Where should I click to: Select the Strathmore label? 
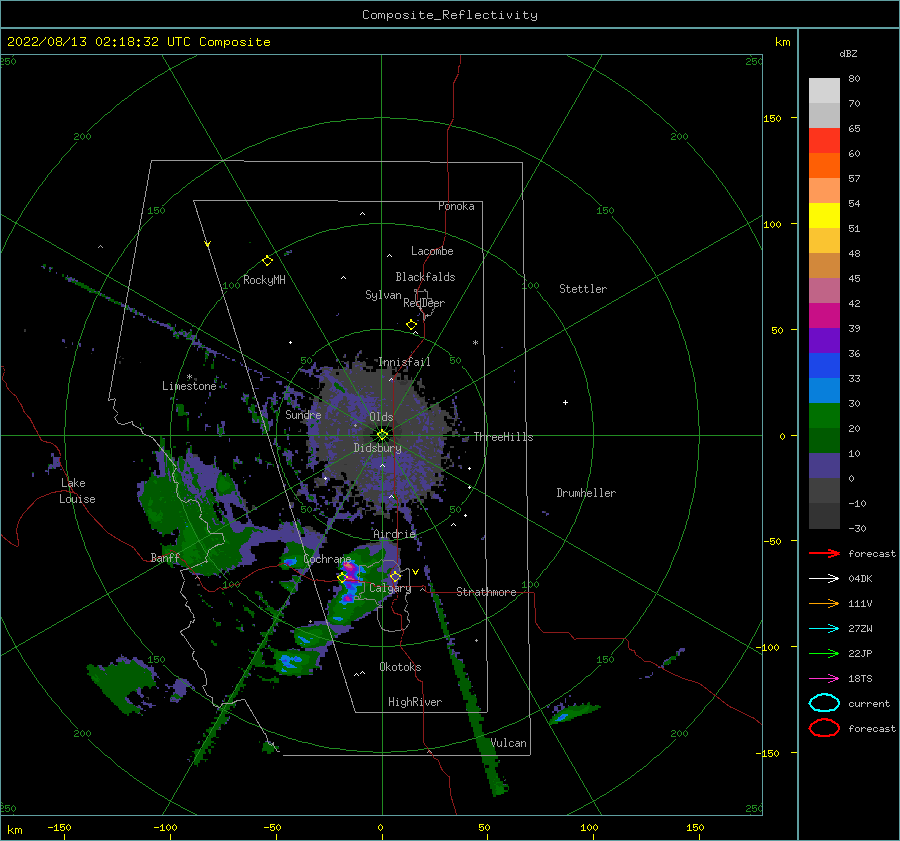486,592
